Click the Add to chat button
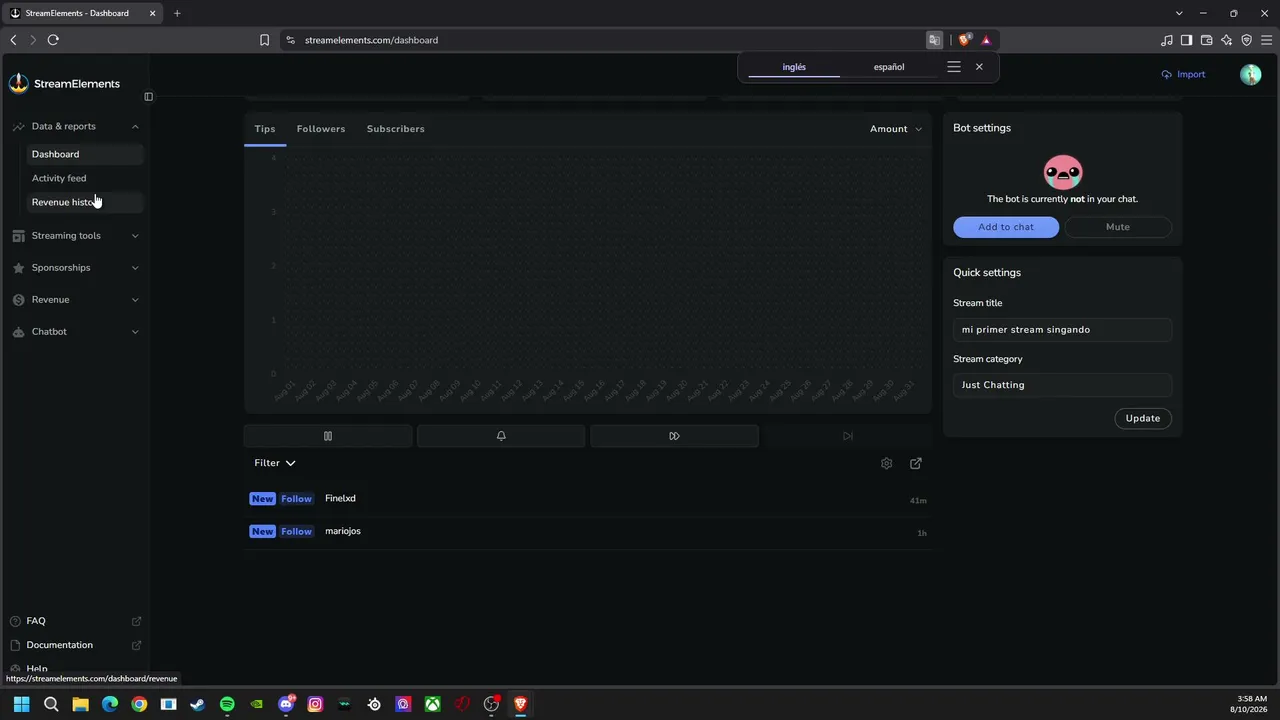 [1006, 227]
